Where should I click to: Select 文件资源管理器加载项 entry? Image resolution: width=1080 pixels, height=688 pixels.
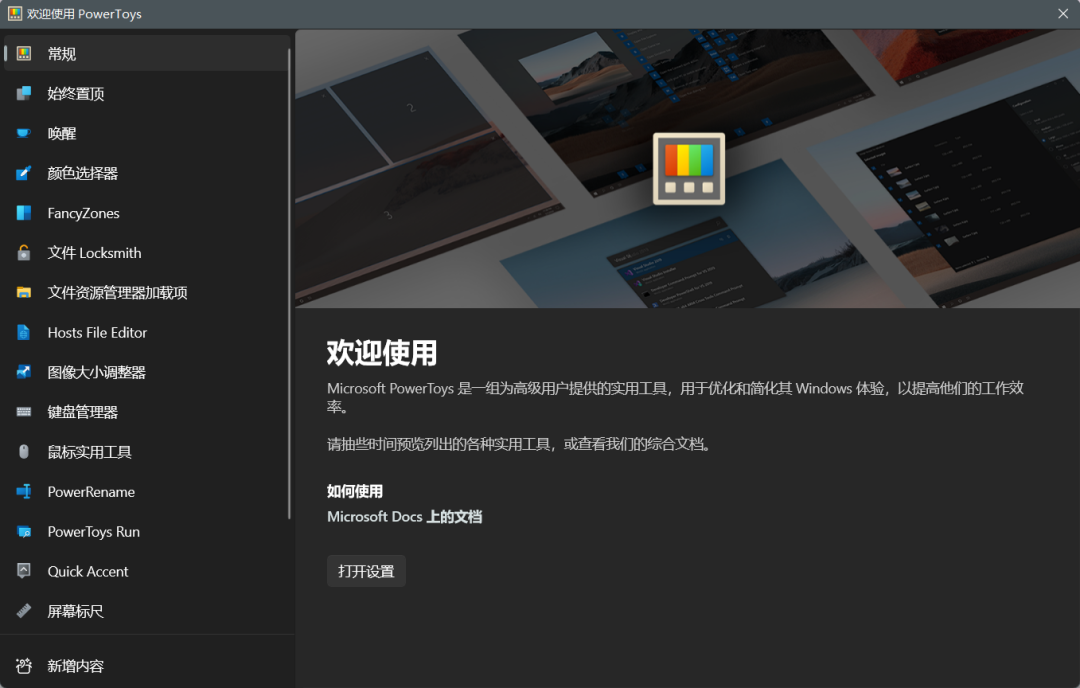tap(147, 293)
